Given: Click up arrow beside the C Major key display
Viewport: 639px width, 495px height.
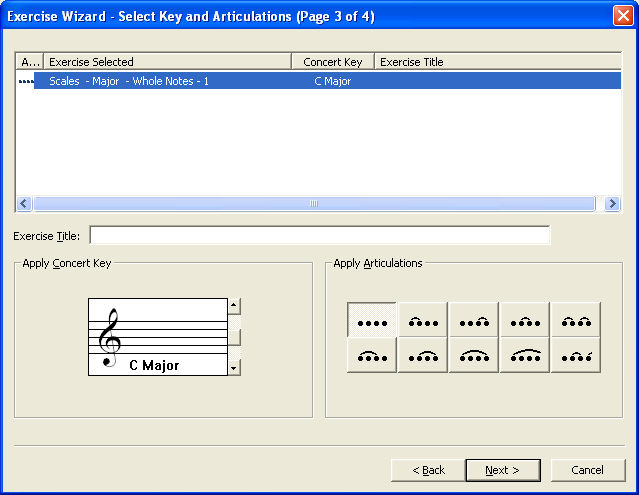Looking at the screenshot, I should (234, 306).
